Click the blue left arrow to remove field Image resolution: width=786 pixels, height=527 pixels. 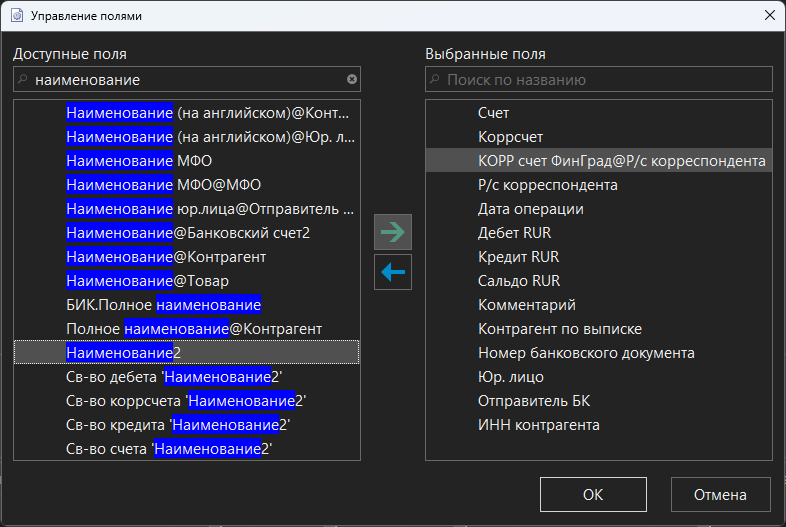(x=393, y=272)
